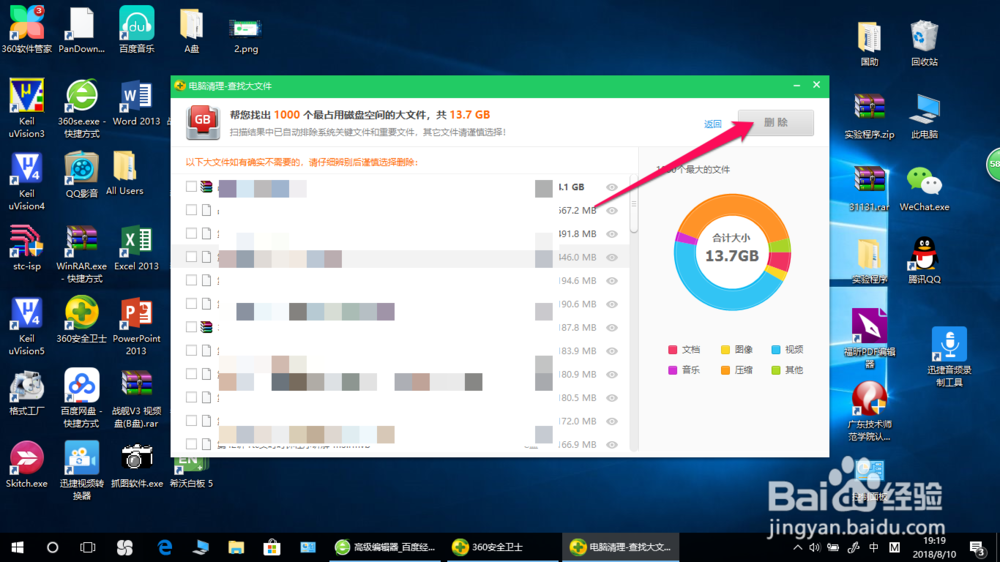This screenshot has height=562, width=1000.
Task: Click the 13.7GB donut chart
Action: pos(732,253)
